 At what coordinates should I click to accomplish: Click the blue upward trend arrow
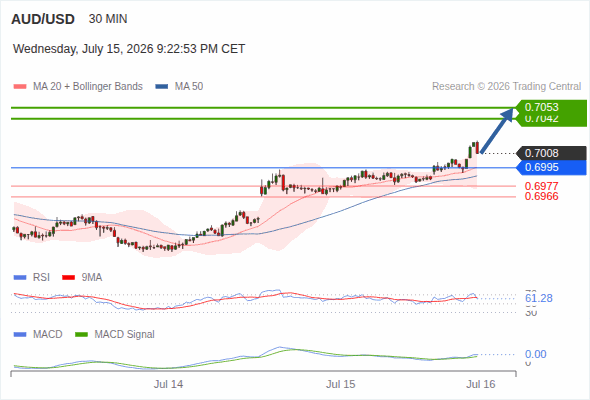click(497, 130)
